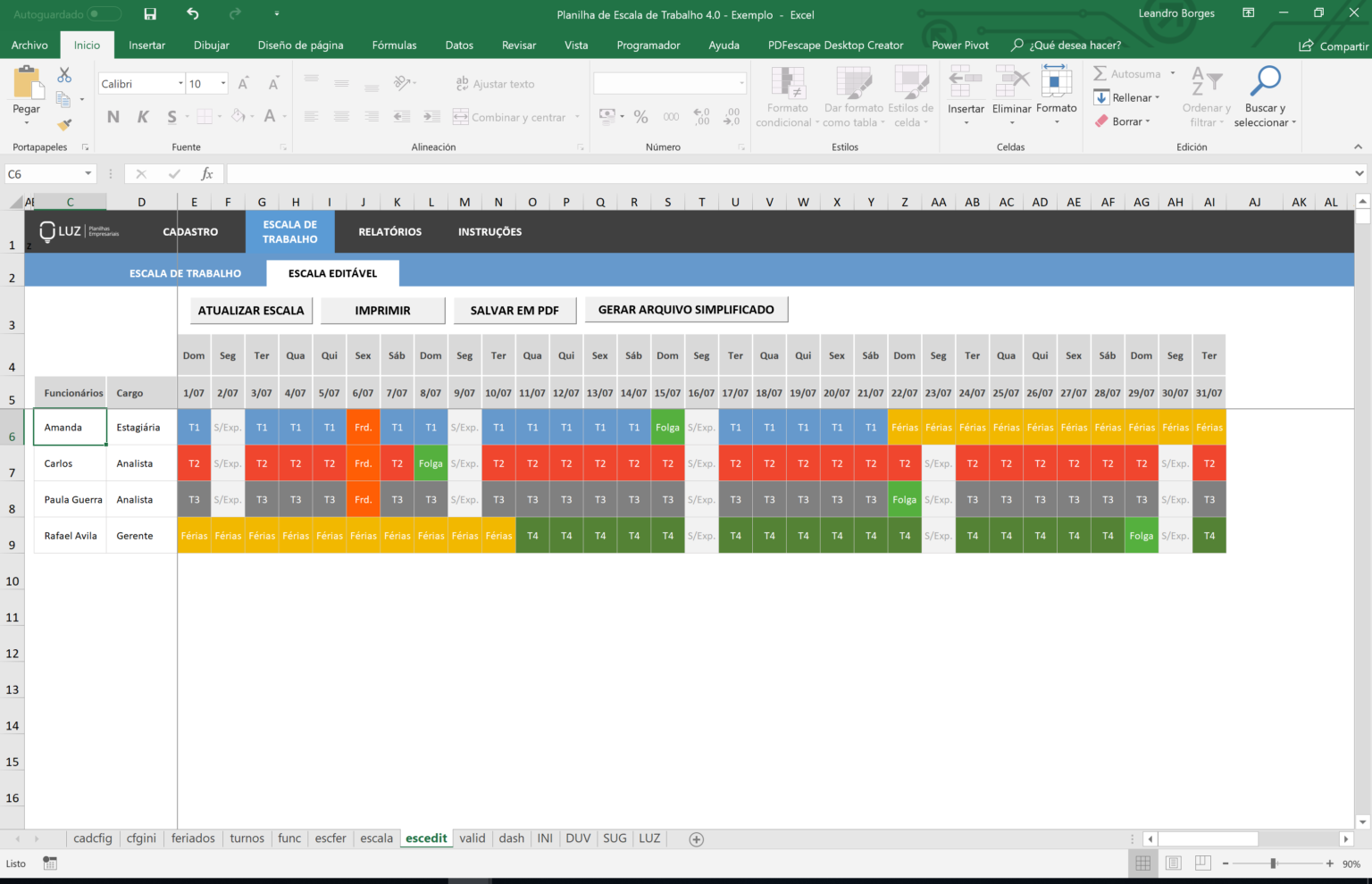Switch to the Fórmulas ribbon tab
Screen dimensions: 1372x884
[394, 45]
